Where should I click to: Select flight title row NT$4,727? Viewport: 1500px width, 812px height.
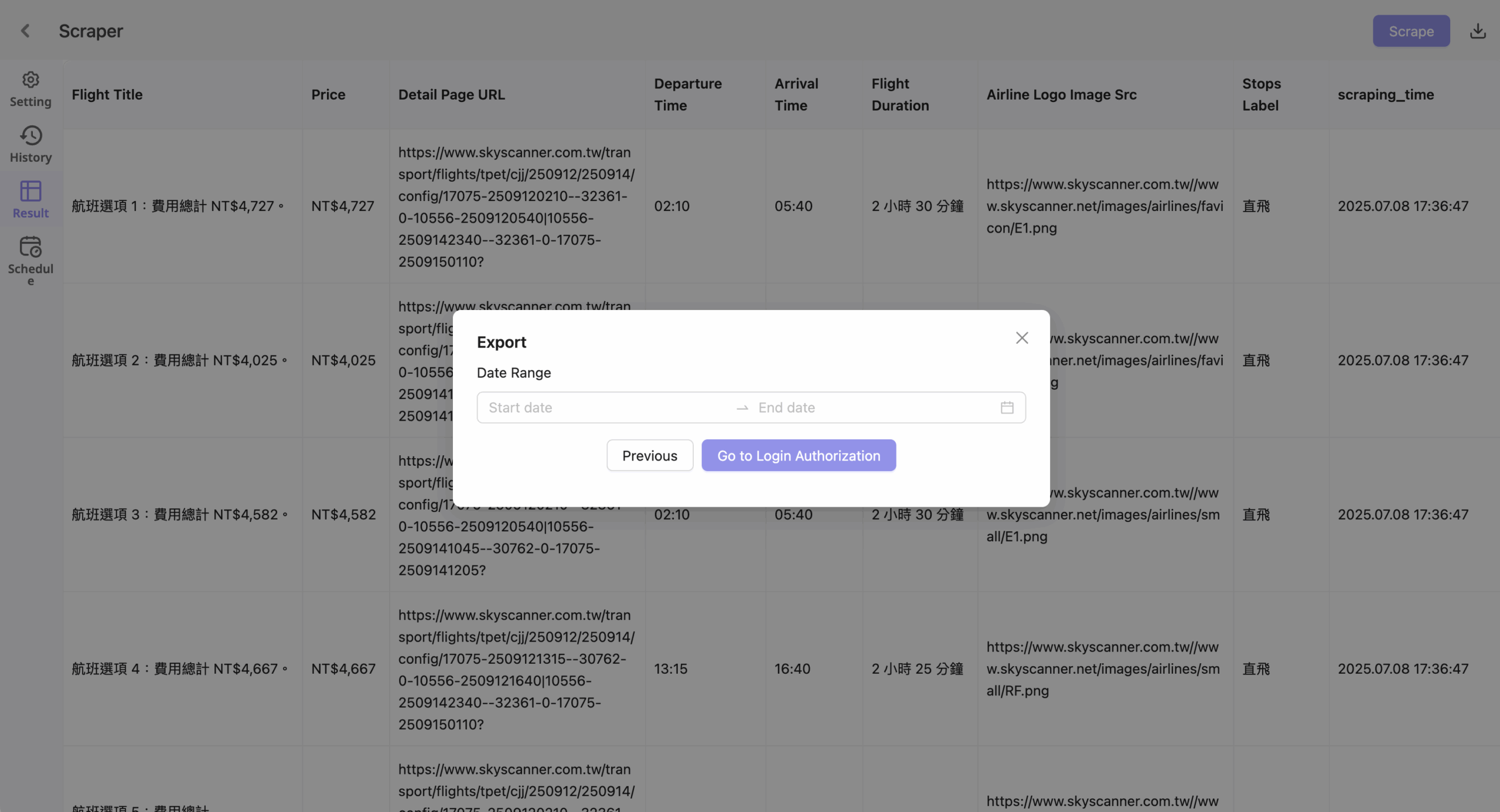click(x=178, y=206)
